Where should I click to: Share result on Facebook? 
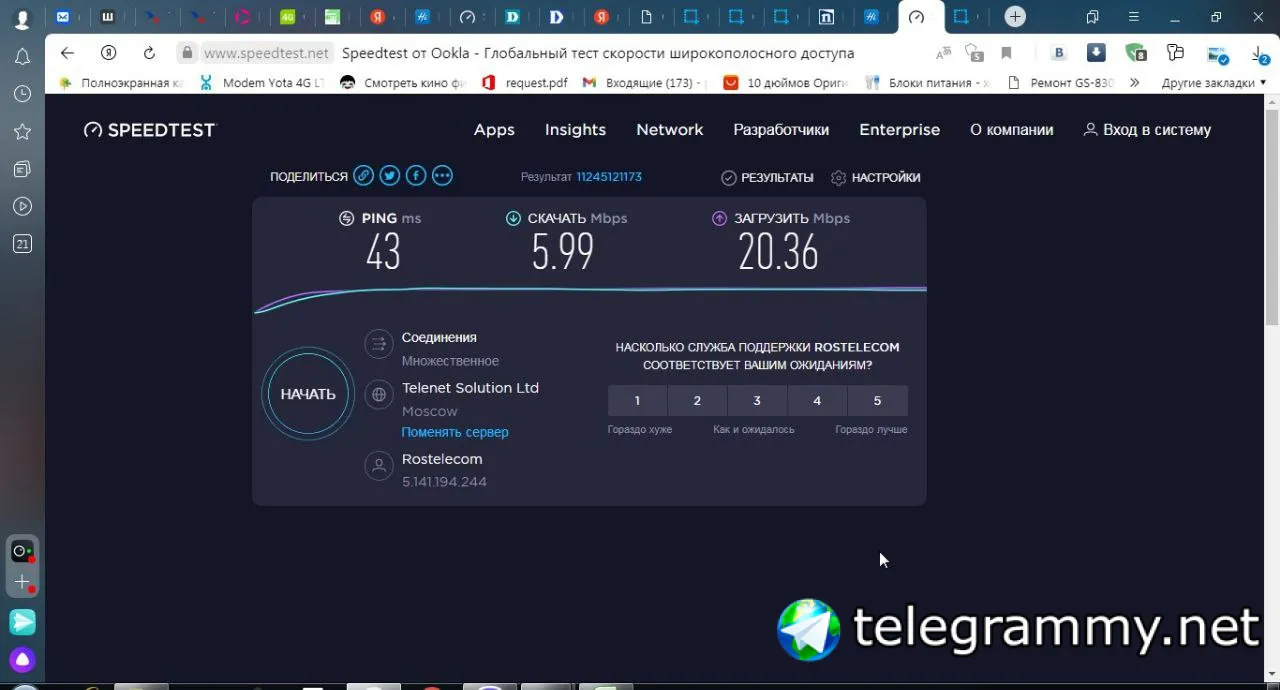pos(416,176)
